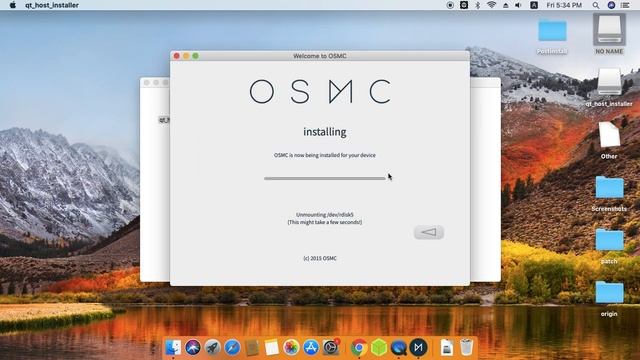This screenshot has width=640, height=360.
Task: Click the OSMC logo in the installer
Action: pyautogui.click(x=320, y=91)
